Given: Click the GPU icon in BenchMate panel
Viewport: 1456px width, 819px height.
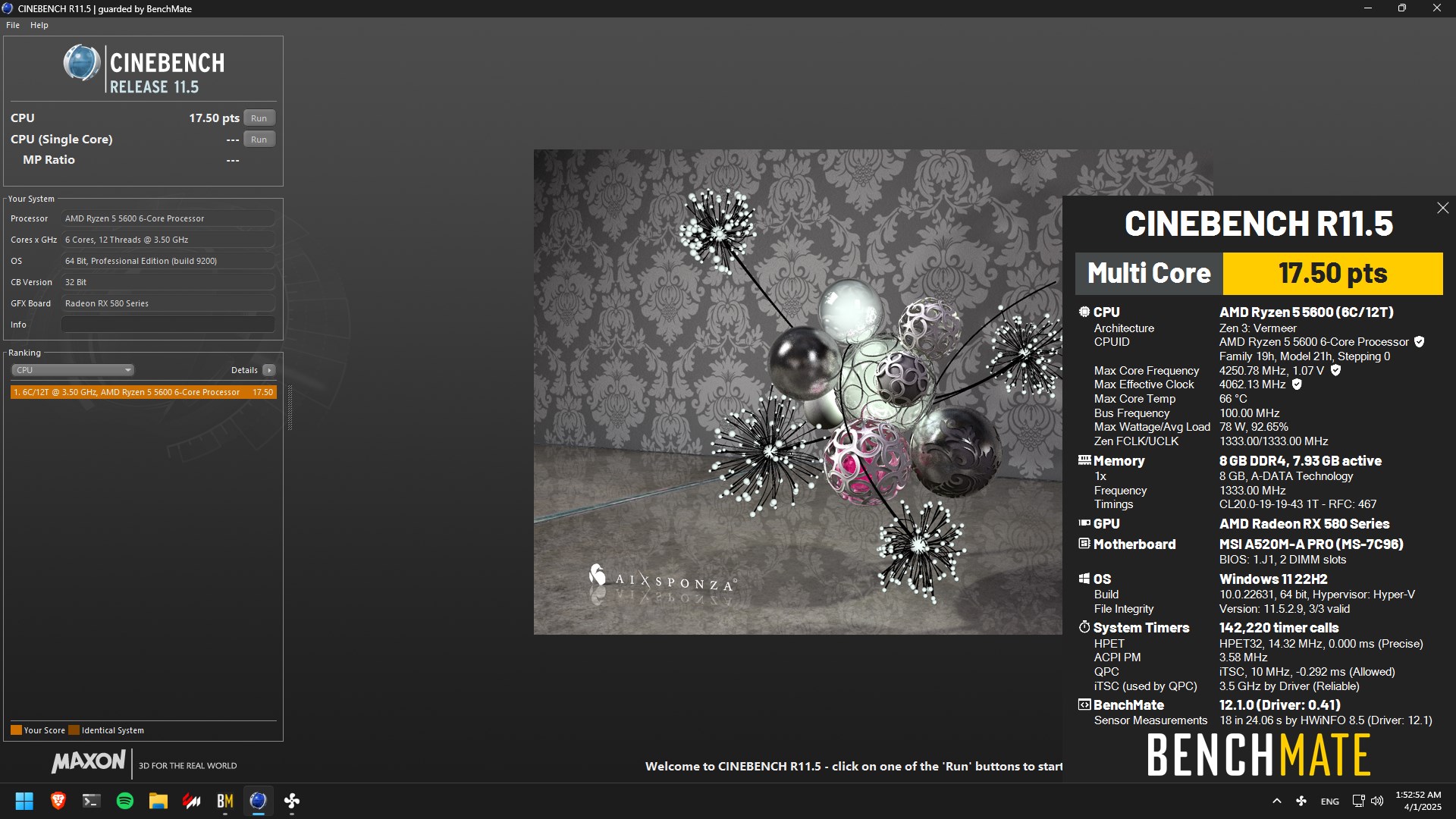Looking at the screenshot, I should click(x=1084, y=523).
